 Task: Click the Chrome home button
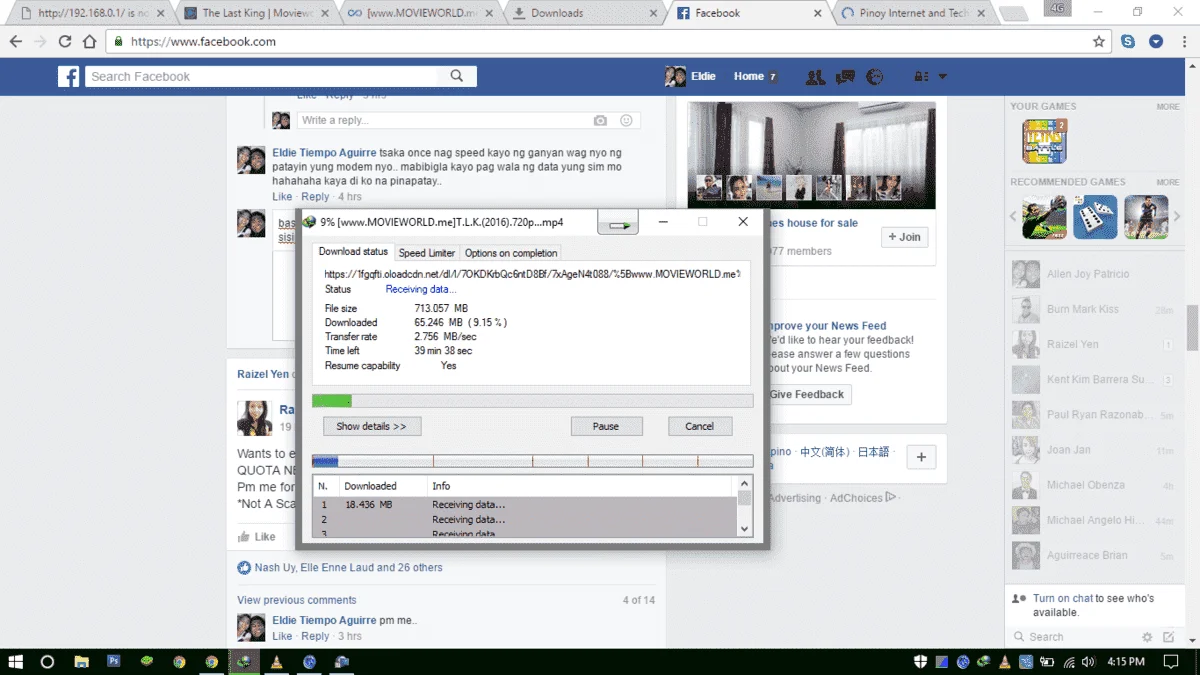89,42
